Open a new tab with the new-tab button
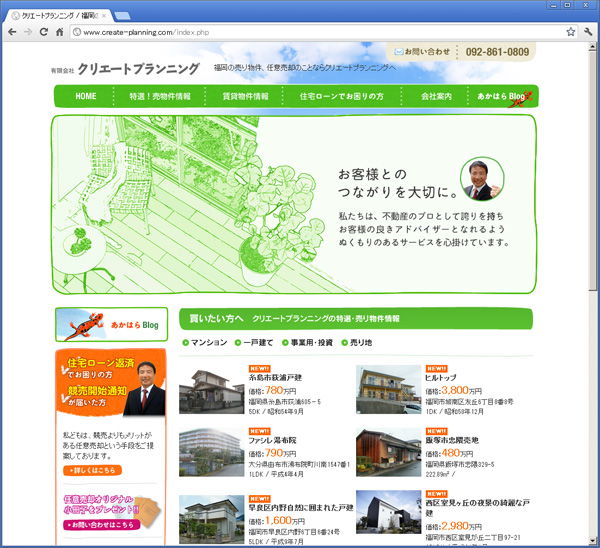Screen dimensions: 600x548 coord(122,16)
